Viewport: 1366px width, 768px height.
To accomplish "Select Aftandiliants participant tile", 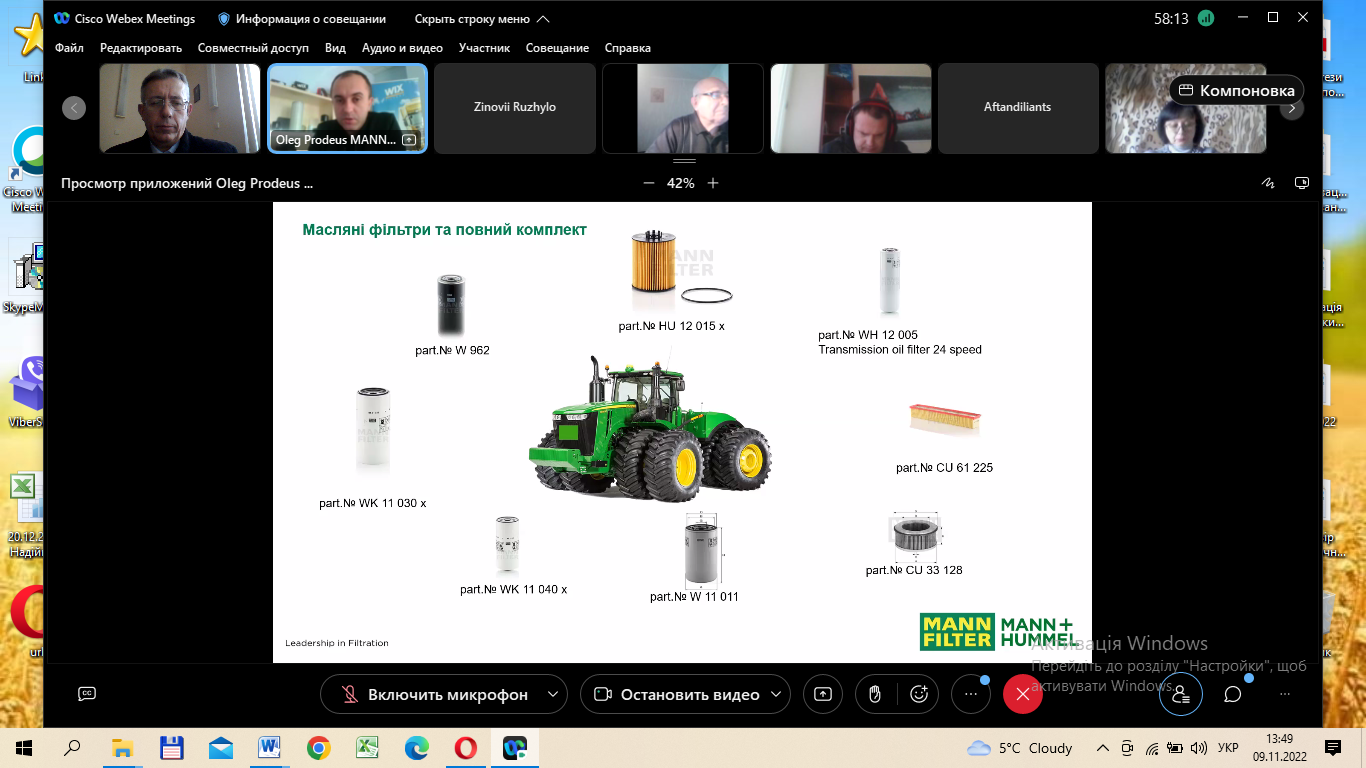I will click(1017, 108).
